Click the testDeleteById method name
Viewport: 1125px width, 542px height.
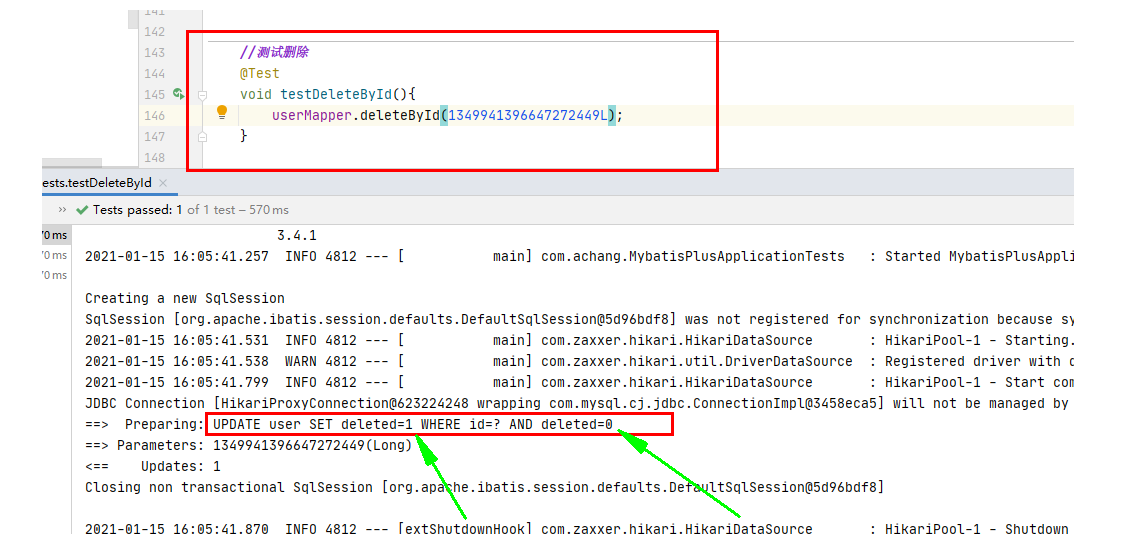336,94
